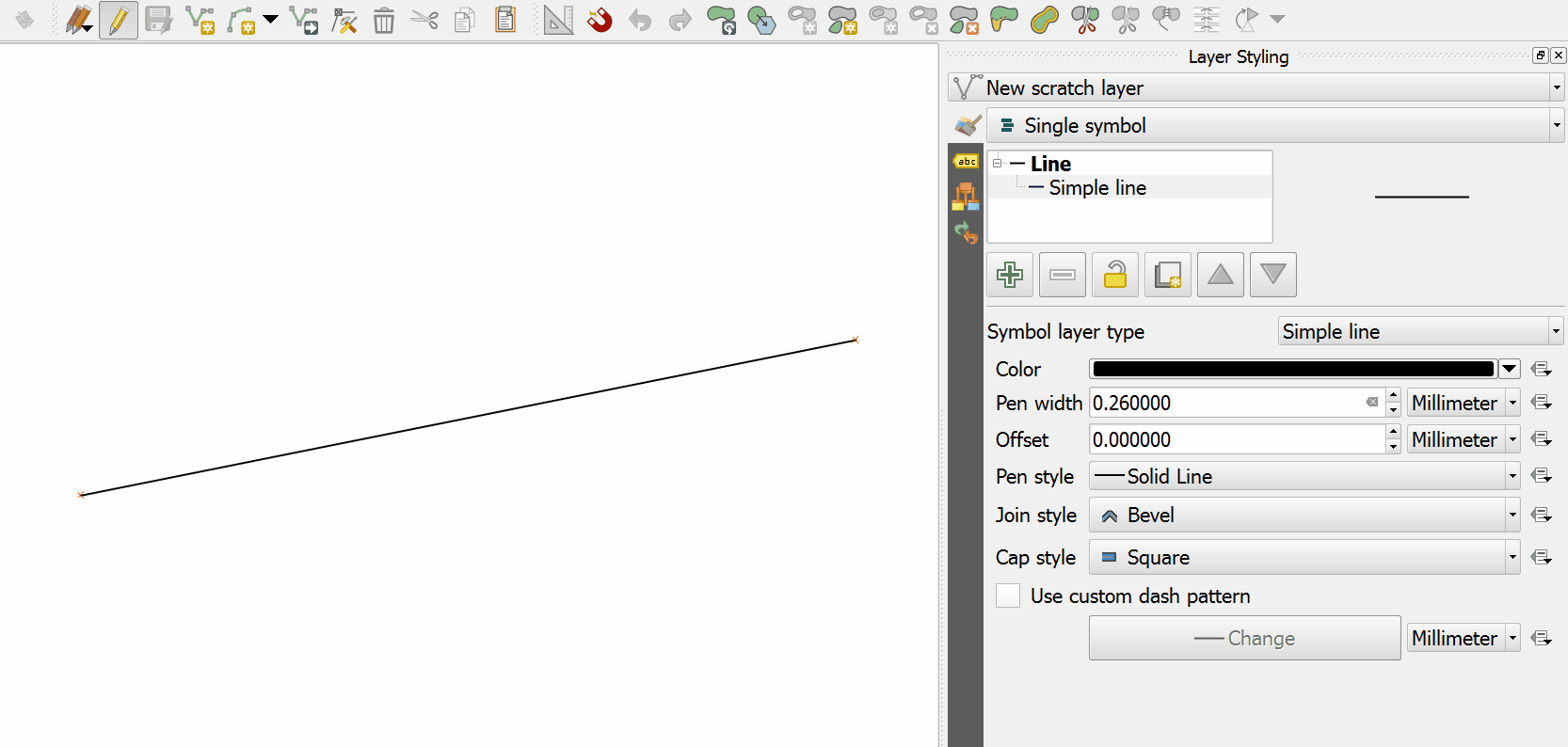Open the Single symbol renderer dropdown
Screen dimensions: 1568x747
[1274, 125]
